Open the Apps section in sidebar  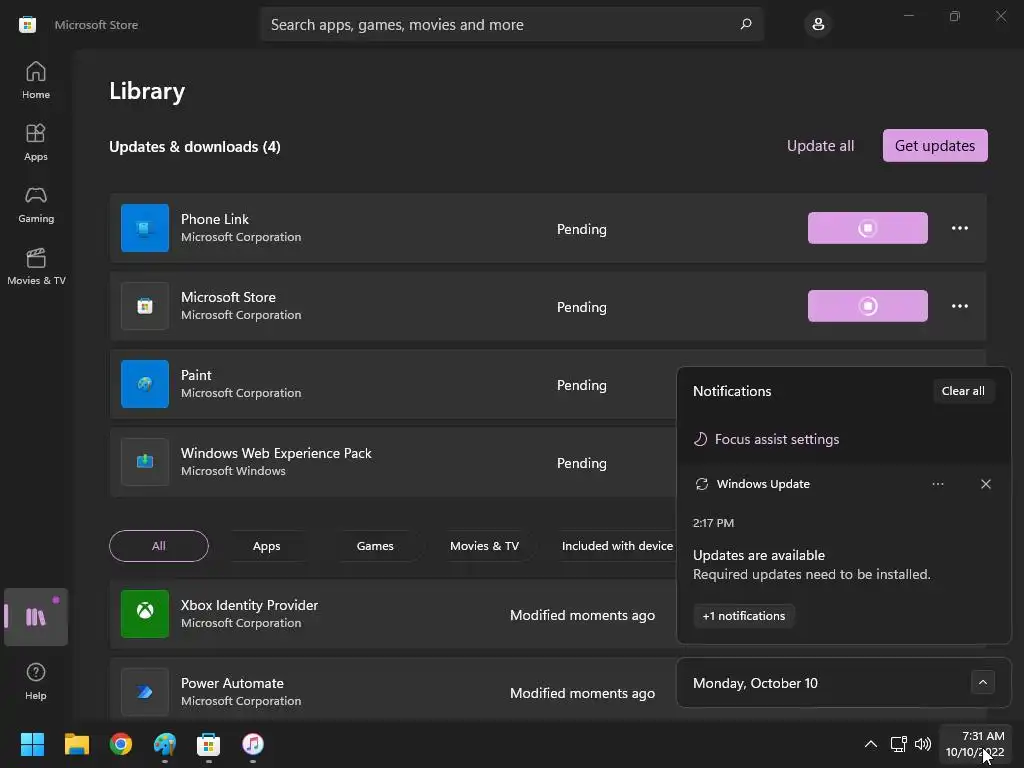click(36, 142)
